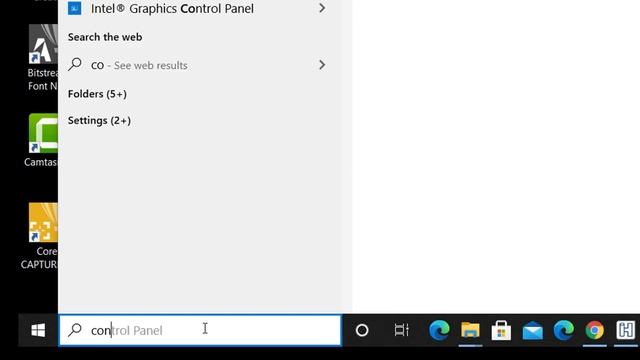Viewport: 640px width, 360px height.
Task: Expand Intel Graphics Control Panel arrow
Action: [x=322, y=8]
